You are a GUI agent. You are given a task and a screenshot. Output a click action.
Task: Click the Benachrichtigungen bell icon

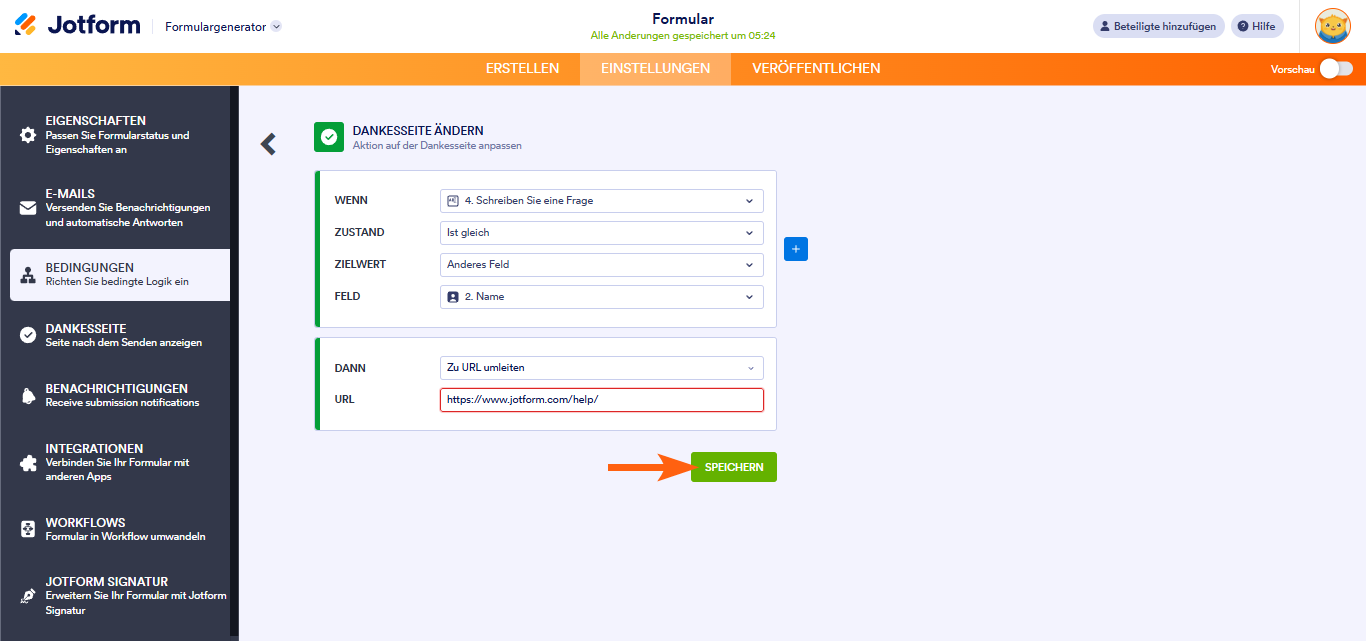tap(28, 396)
